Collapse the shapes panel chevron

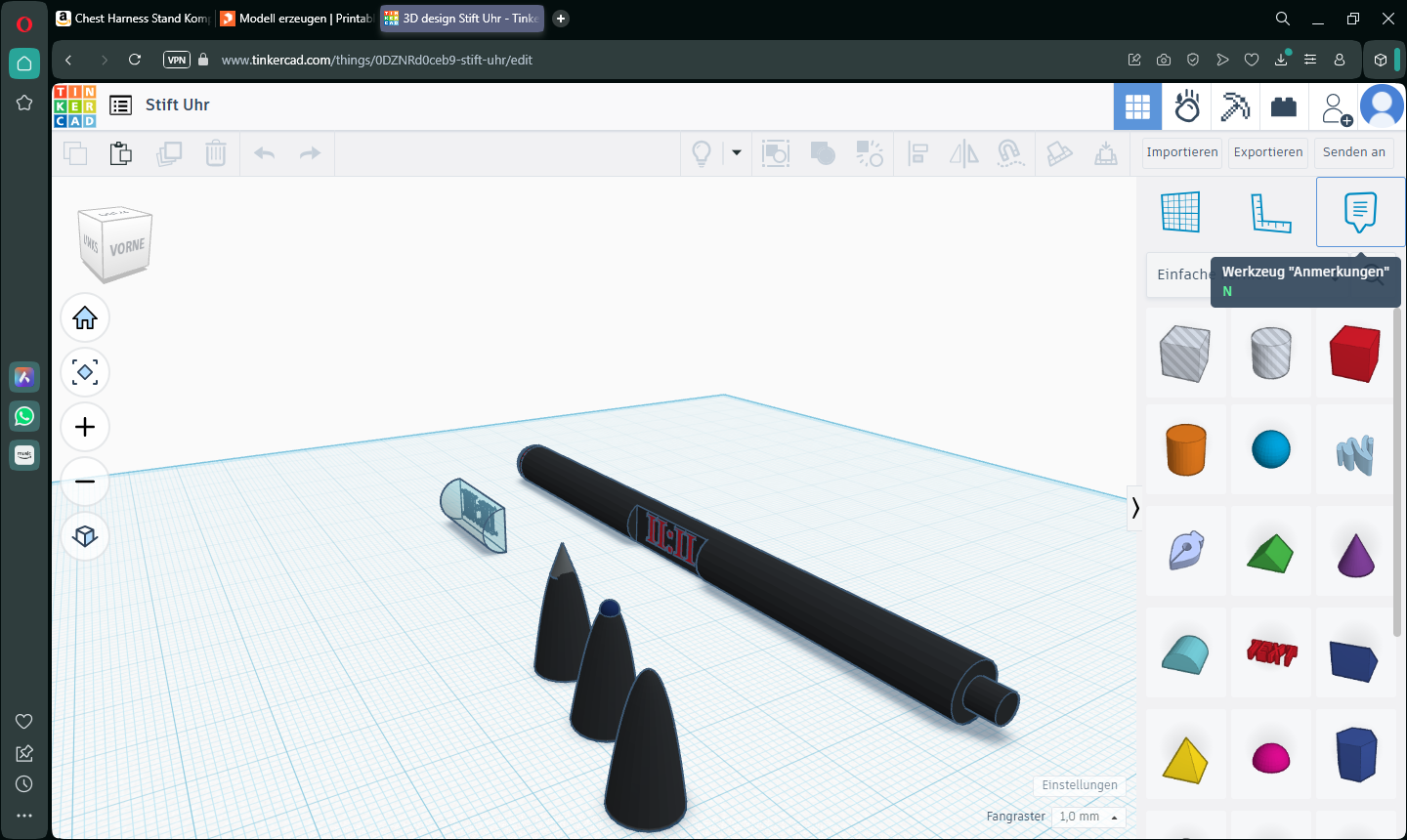(1135, 508)
